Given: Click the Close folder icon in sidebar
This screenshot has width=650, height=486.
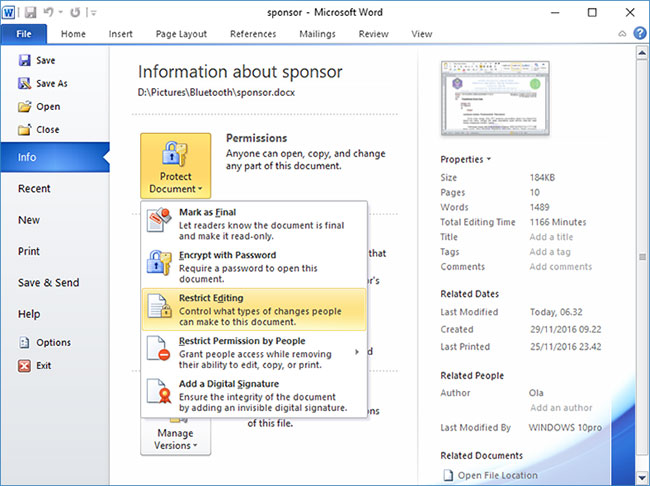Looking at the screenshot, I should pyautogui.click(x=24, y=129).
